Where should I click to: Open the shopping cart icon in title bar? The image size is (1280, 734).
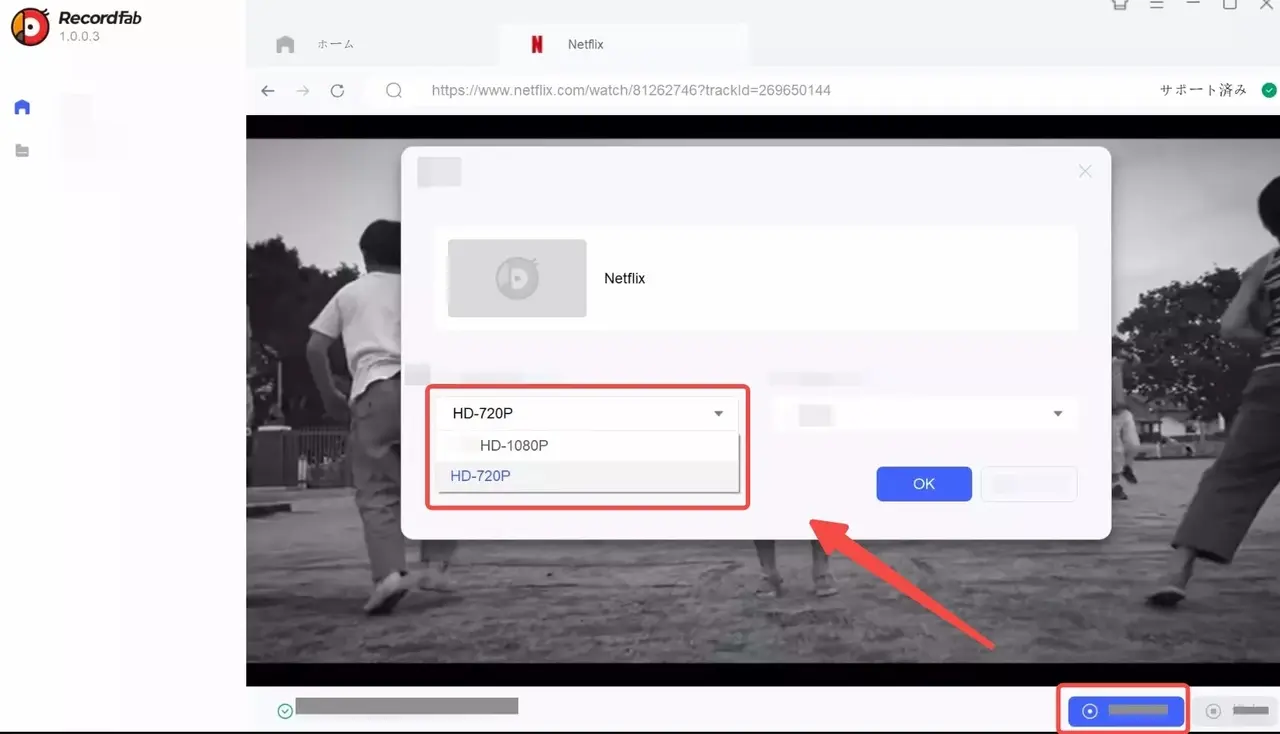pyautogui.click(x=1120, y=4)
